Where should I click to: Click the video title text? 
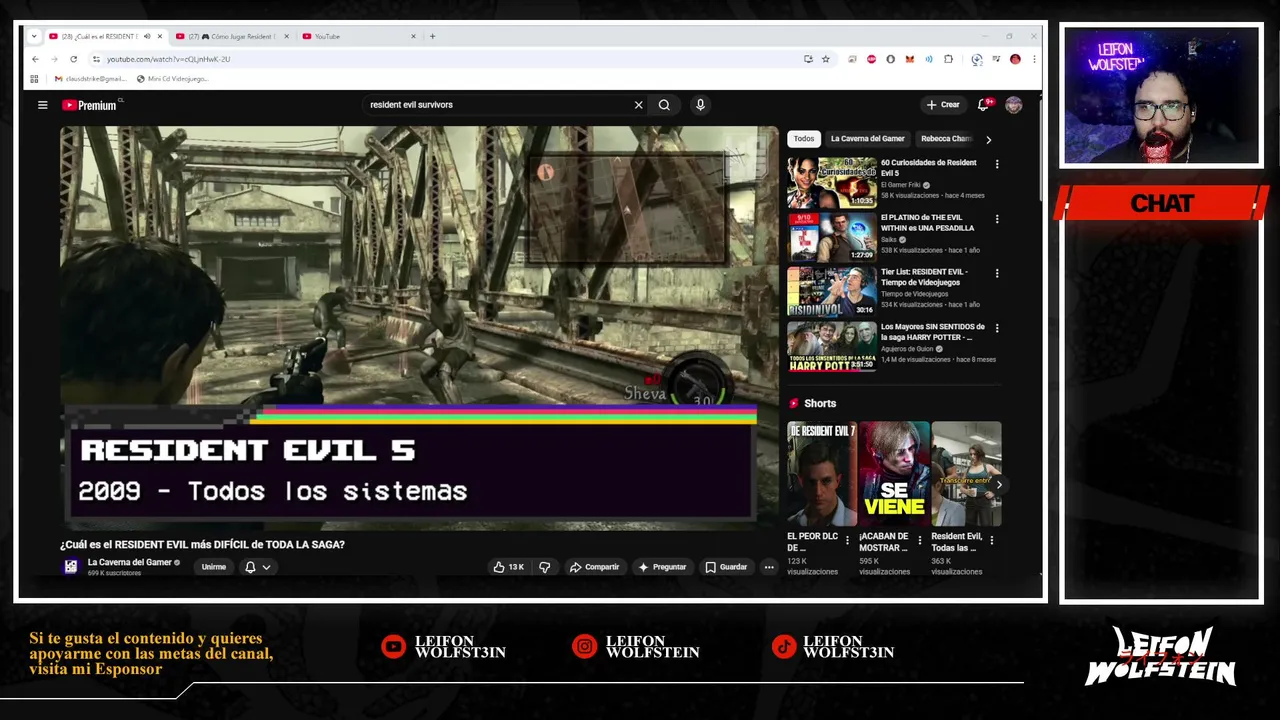202,545
